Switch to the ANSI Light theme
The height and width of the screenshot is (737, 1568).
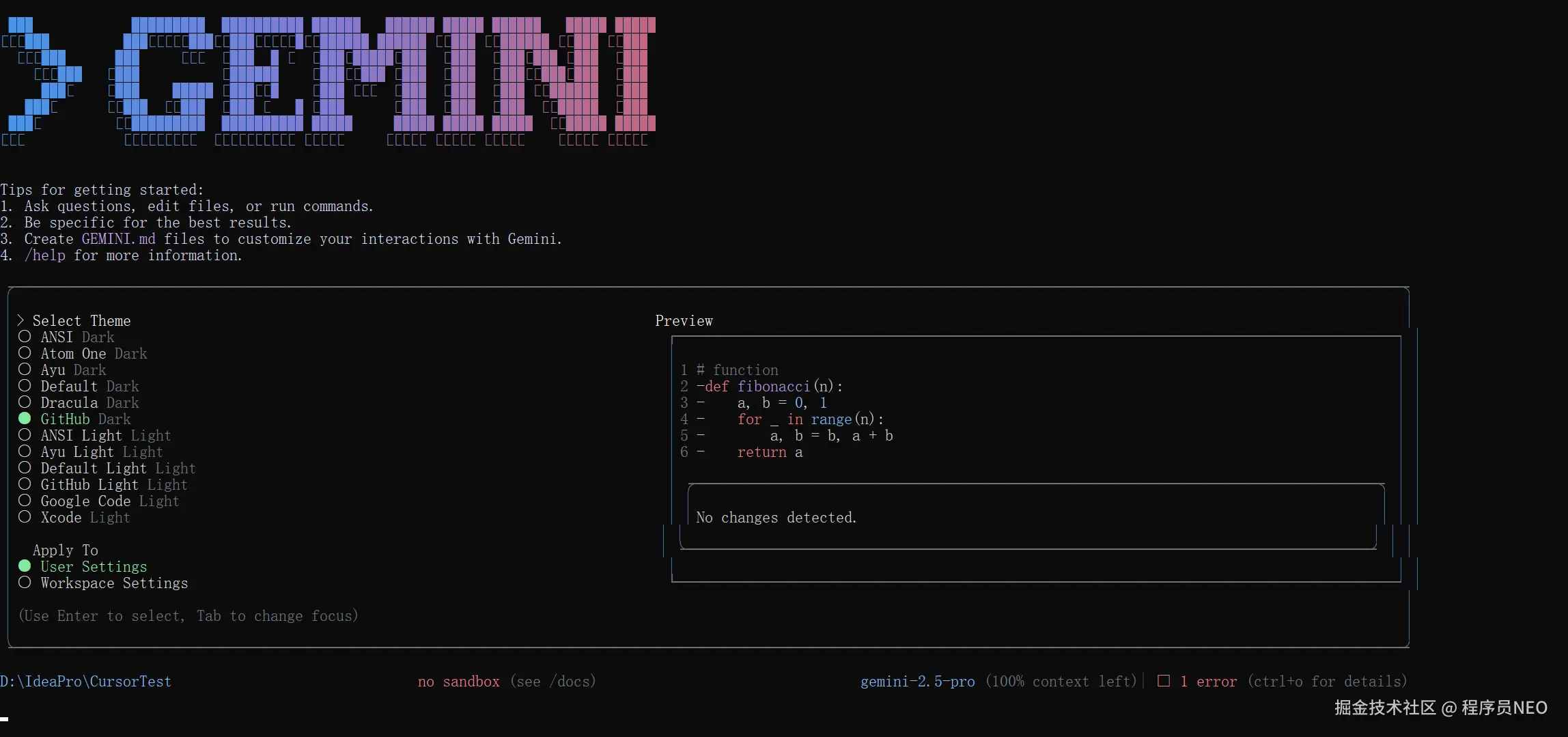(x=95, y=436)
